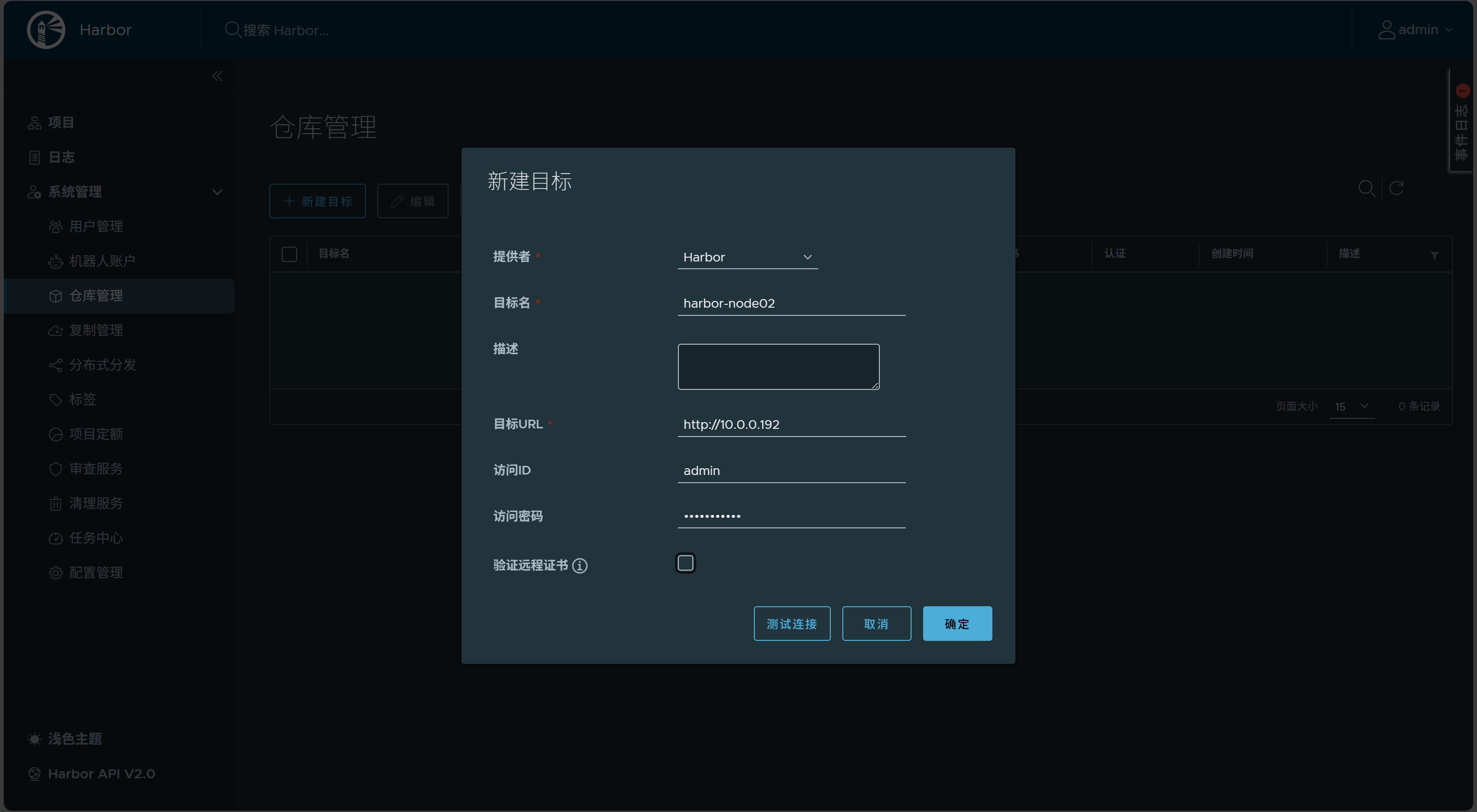Click the refresh icon above the table
This screenshot has width=1477, height=812.
click(x=1396, y=188)
